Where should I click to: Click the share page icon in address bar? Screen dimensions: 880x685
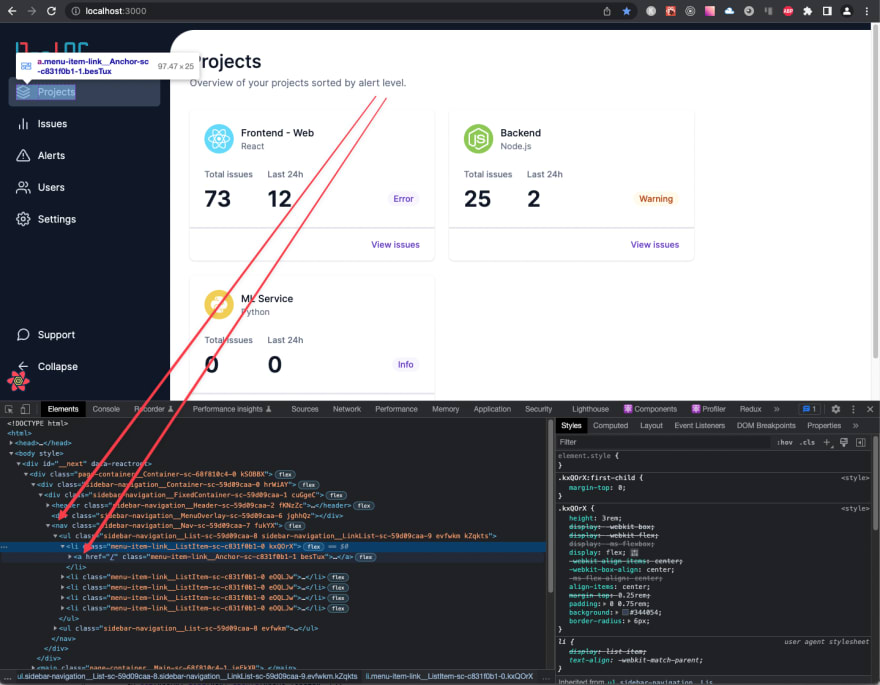607,11
